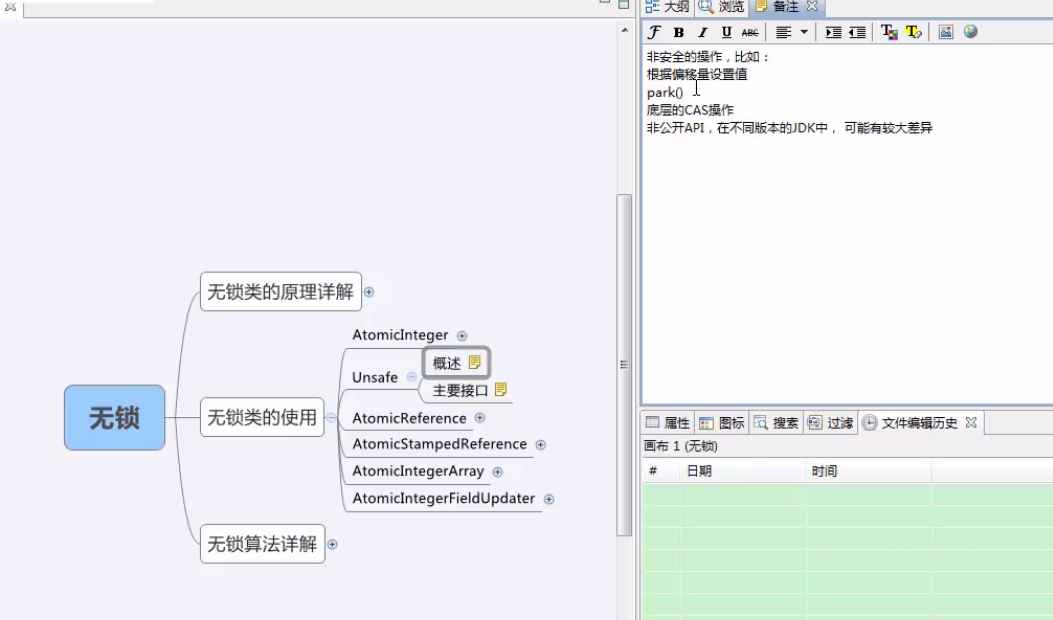This screenshot has width=1053, height=620.
Task: Collapse the 无锁类的使用 topic
Action: (x=331, y=418)
